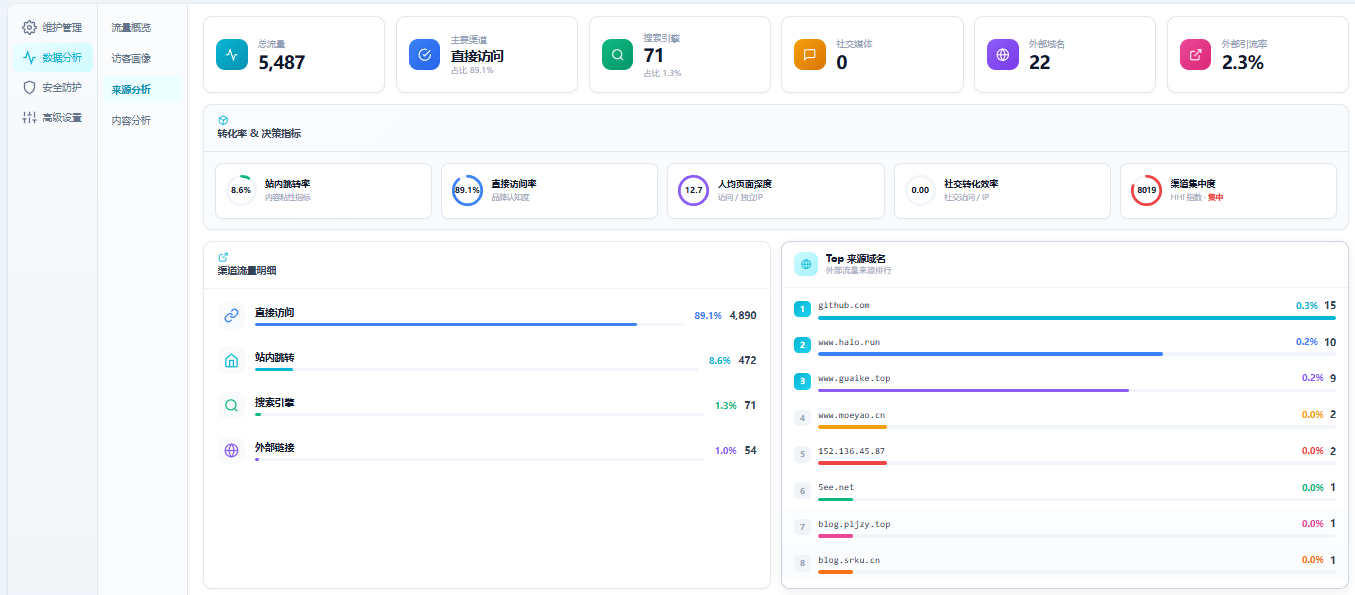Click the purple external domains globe icon

(1003, 54)
